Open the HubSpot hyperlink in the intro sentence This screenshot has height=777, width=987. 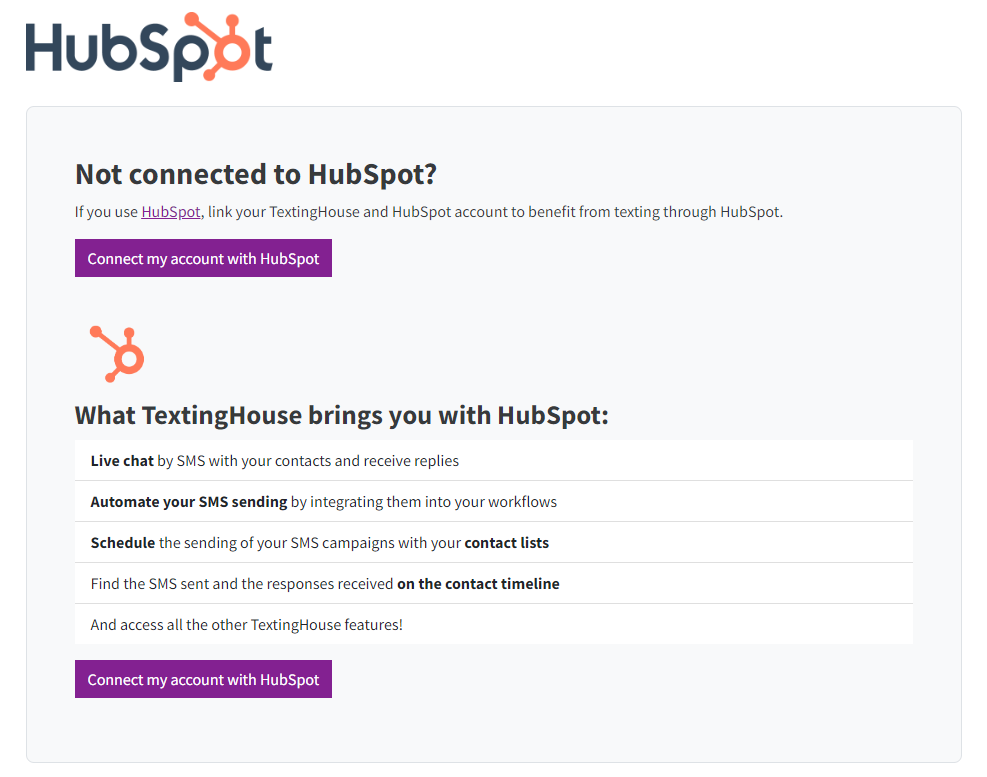(171, 212)
